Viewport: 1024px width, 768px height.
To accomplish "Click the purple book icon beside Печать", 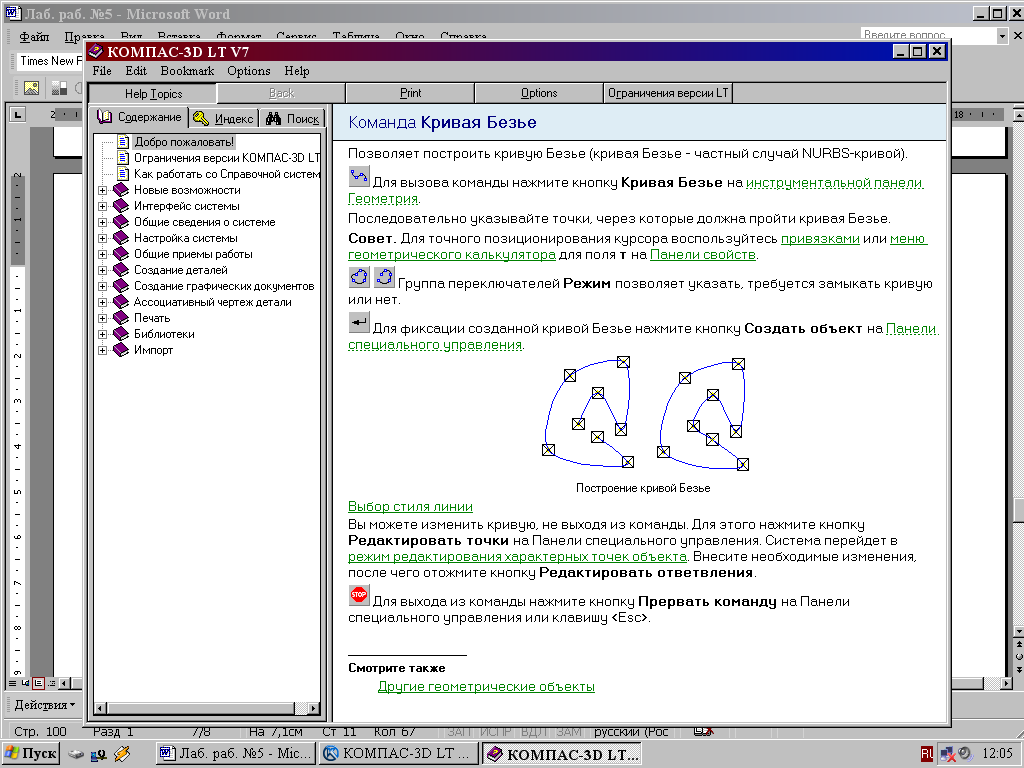I will pos(121,318).
